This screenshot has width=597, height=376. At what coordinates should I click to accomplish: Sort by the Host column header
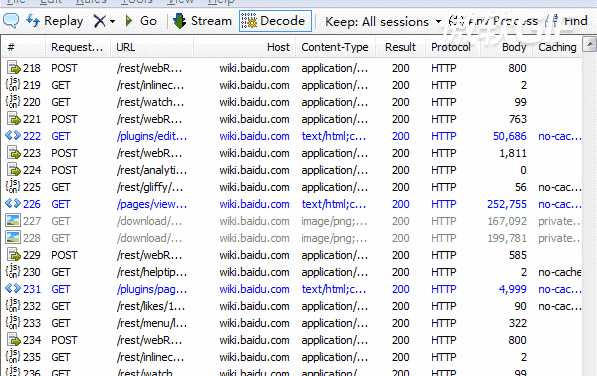tap(244, 47)
